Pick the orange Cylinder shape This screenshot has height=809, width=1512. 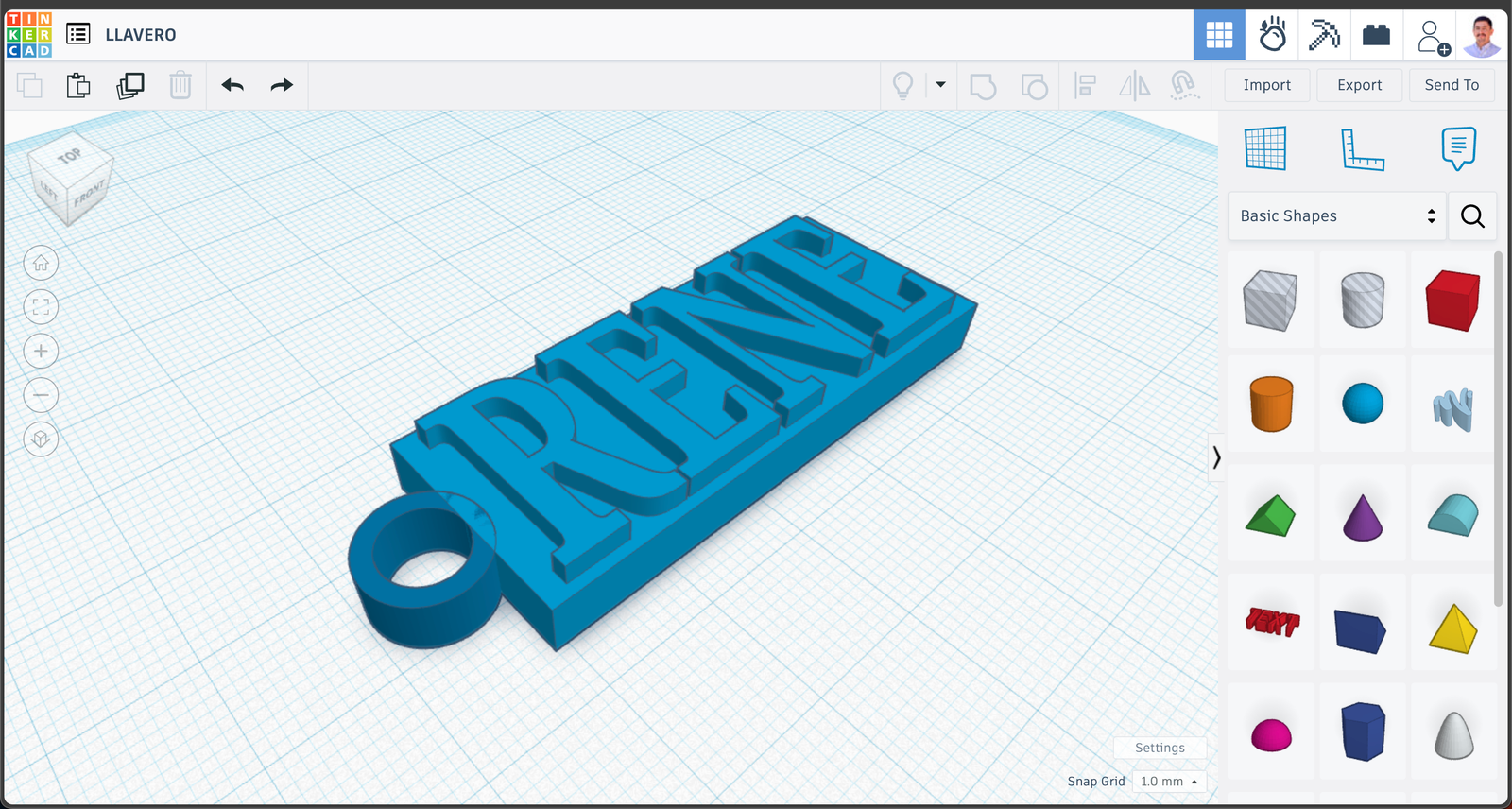point(1271,404)
